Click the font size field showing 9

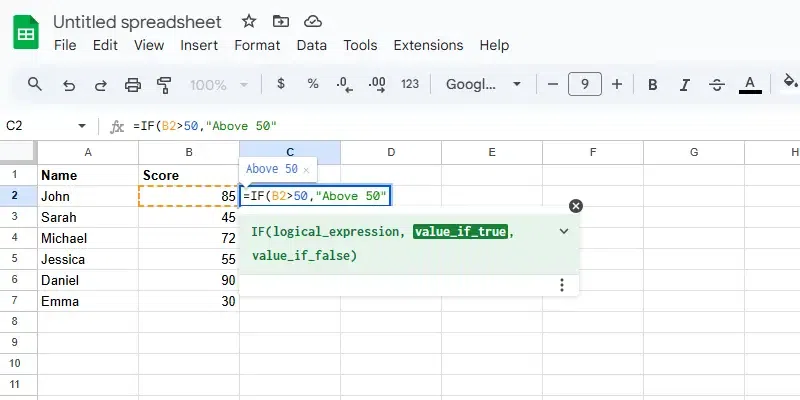(585, 84)
